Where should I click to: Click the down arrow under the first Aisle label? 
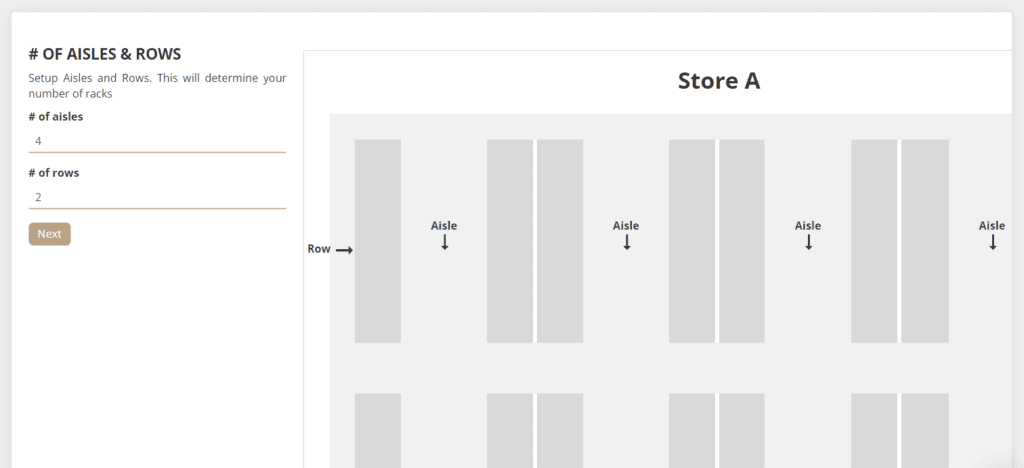(x=445, y=243)
